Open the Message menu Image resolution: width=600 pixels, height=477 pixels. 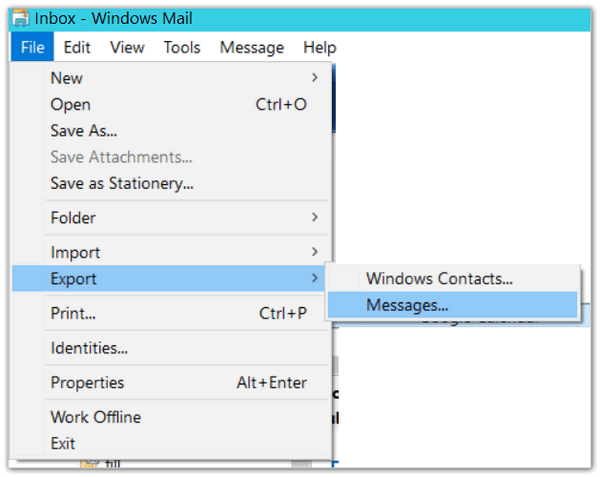tap(251, 47)
